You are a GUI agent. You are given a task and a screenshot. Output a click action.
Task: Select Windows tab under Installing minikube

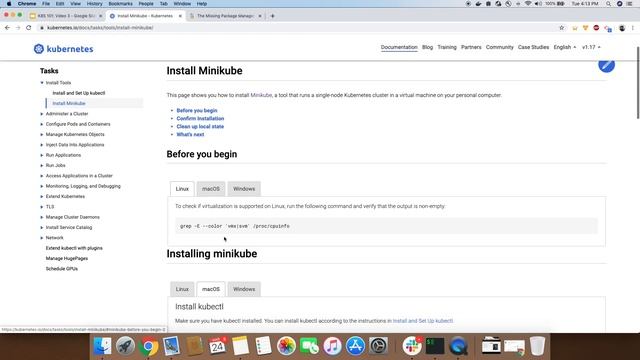244,289
